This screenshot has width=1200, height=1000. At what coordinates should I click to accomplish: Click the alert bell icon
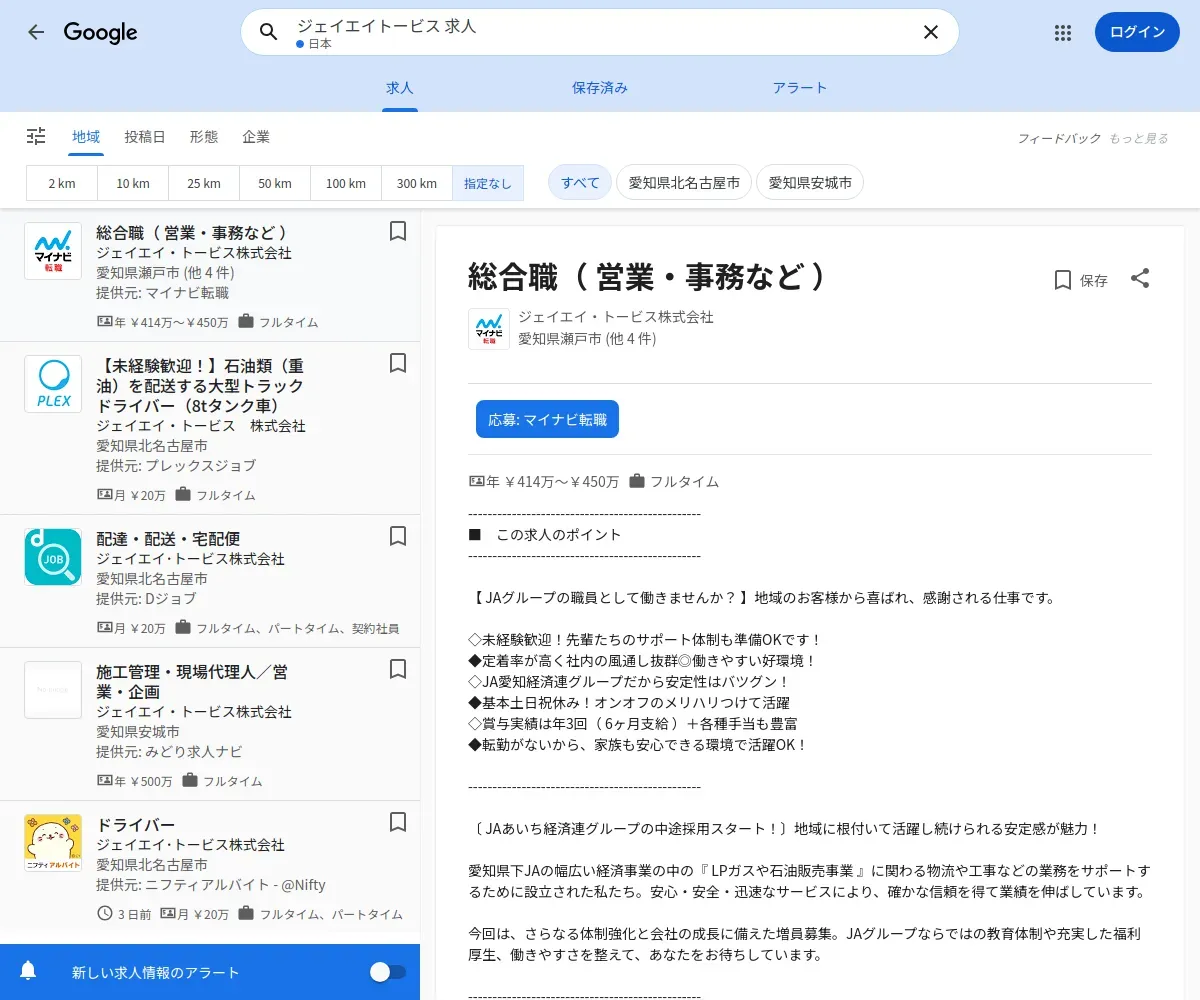[28, 971]
